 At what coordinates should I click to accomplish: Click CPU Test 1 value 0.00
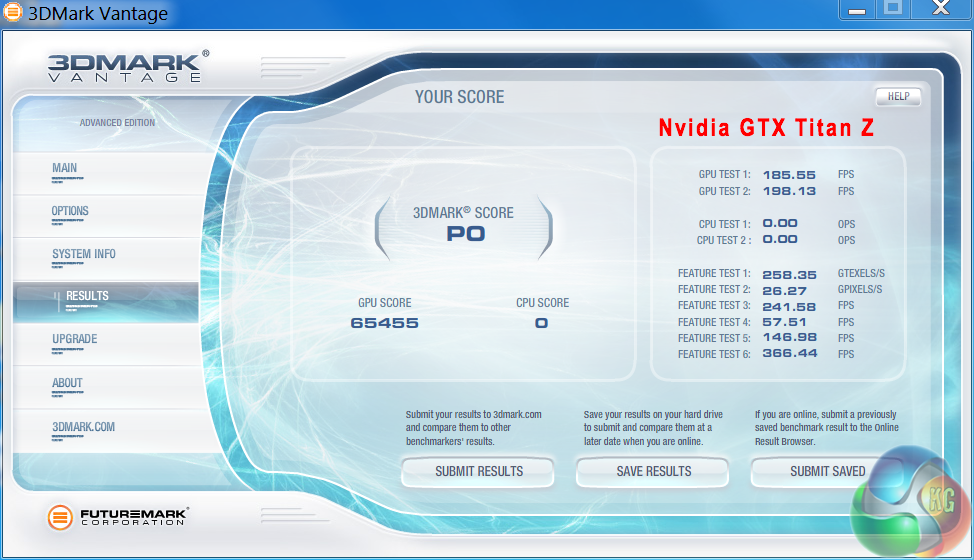point(780,224)
